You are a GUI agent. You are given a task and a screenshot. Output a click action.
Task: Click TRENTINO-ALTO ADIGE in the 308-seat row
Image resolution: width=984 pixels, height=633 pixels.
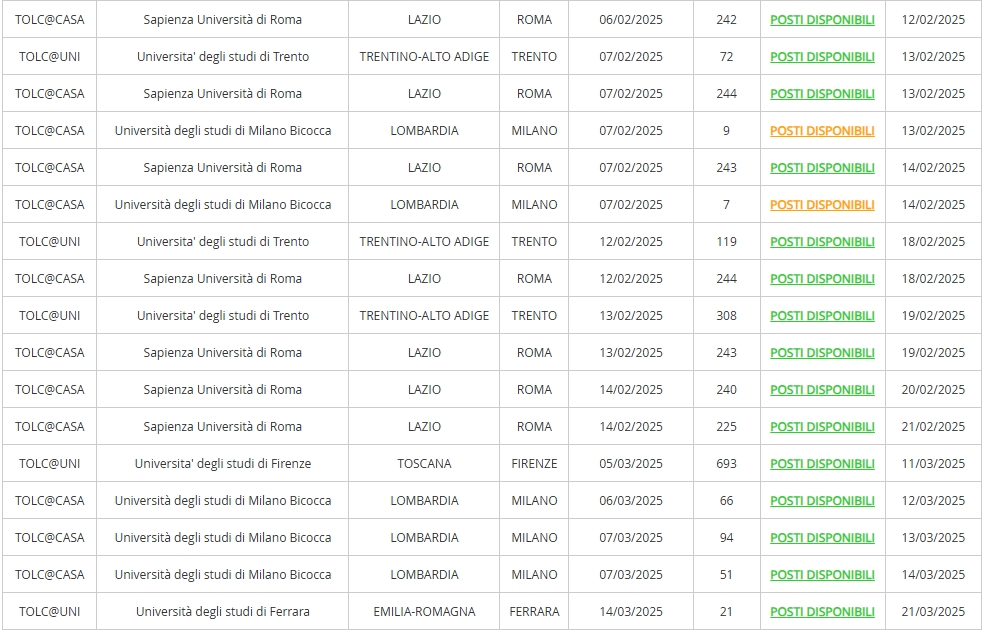(x=424, y=316)
